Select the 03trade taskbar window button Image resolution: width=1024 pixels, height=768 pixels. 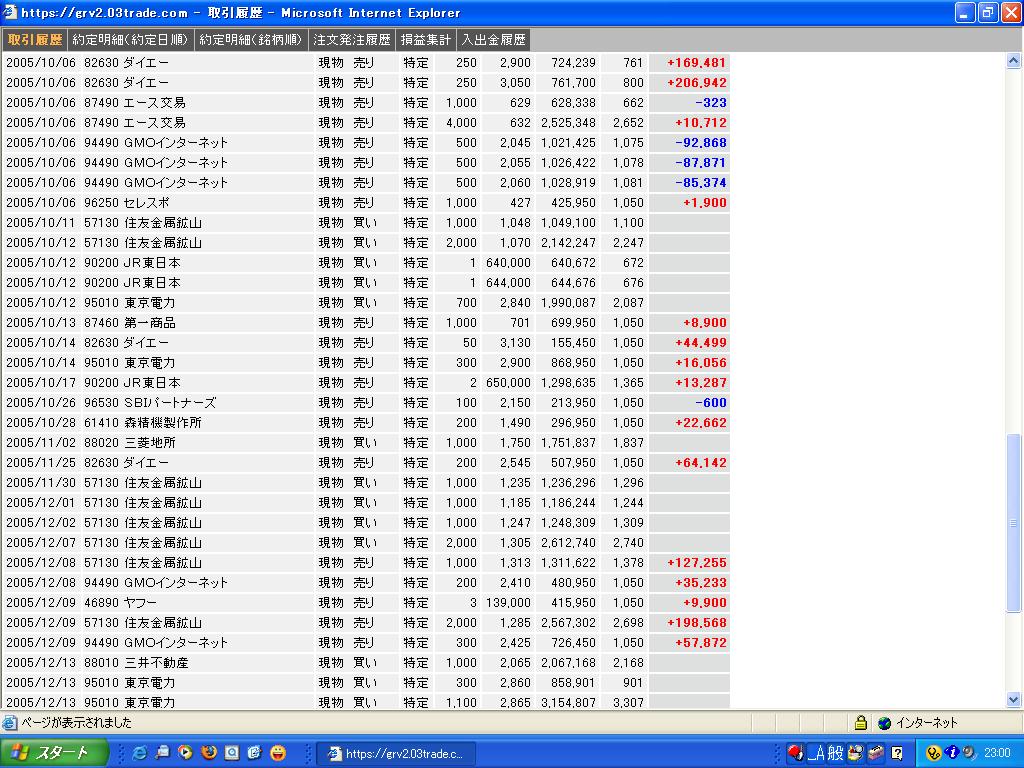tap(396, 753)
